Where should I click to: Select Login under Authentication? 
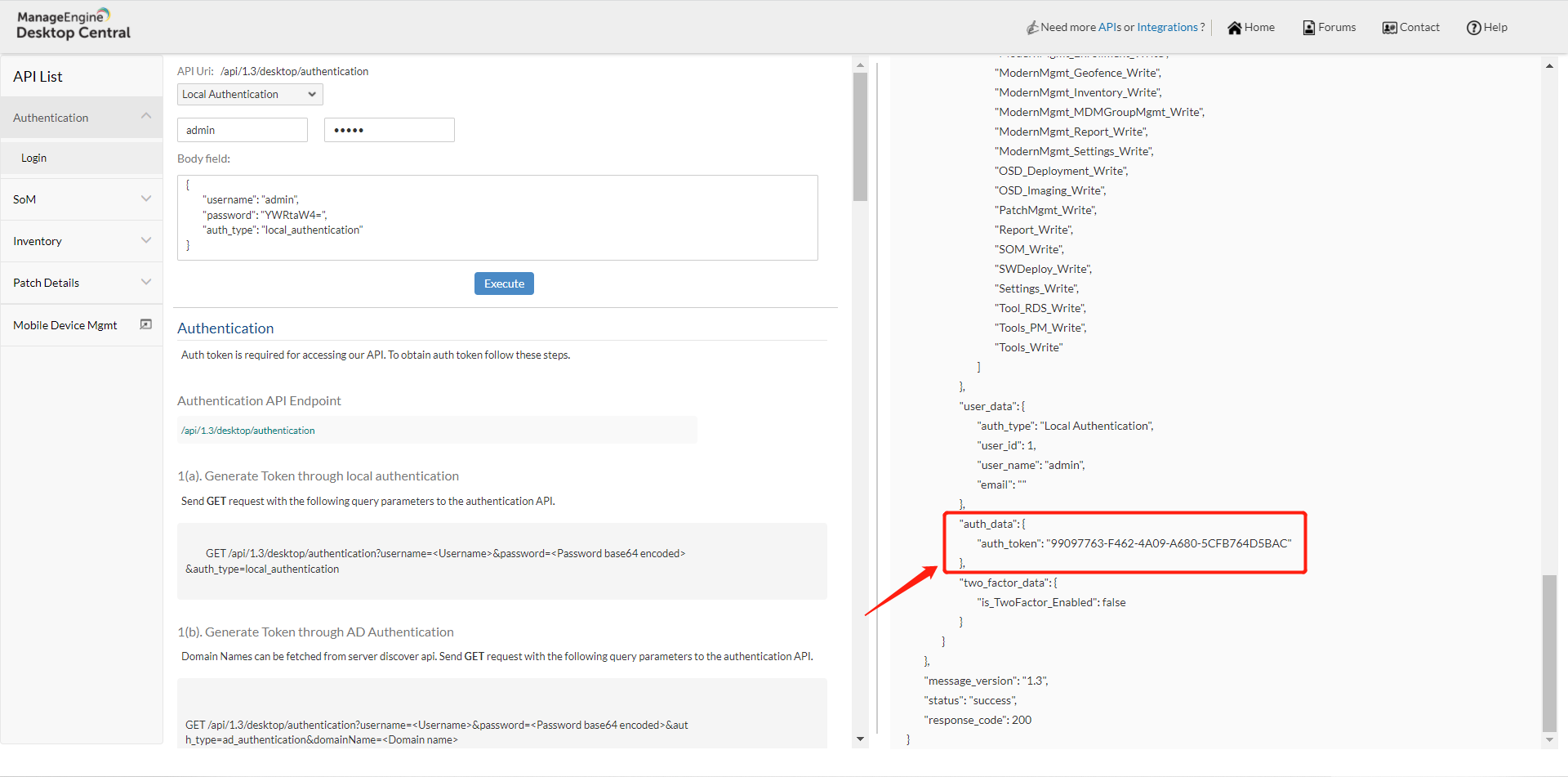[82, 158]
